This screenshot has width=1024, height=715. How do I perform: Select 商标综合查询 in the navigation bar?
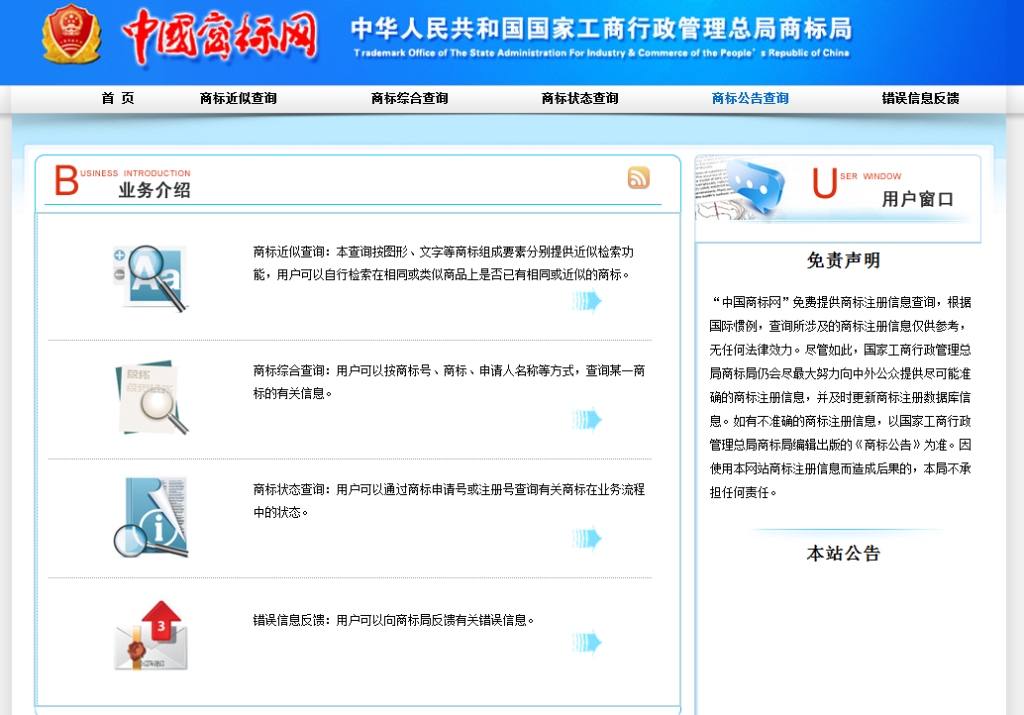[409, 98]
